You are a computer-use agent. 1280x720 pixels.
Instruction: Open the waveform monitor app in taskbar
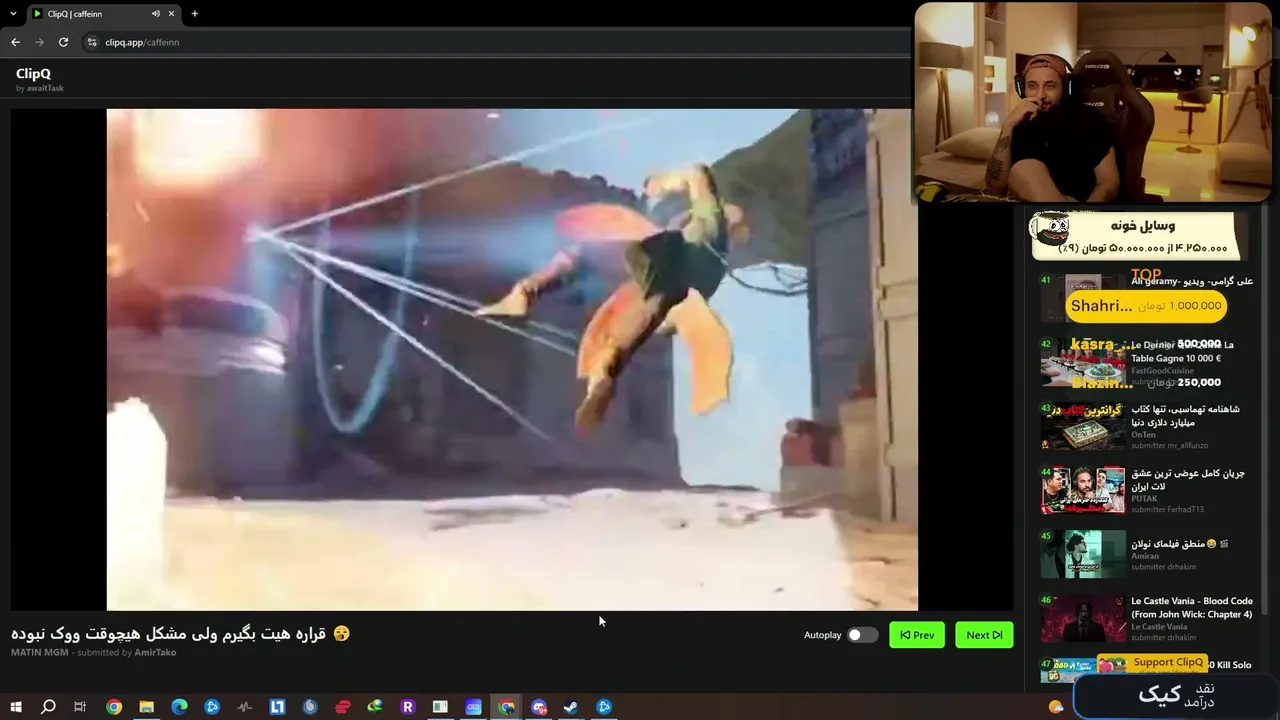[245, 707]
